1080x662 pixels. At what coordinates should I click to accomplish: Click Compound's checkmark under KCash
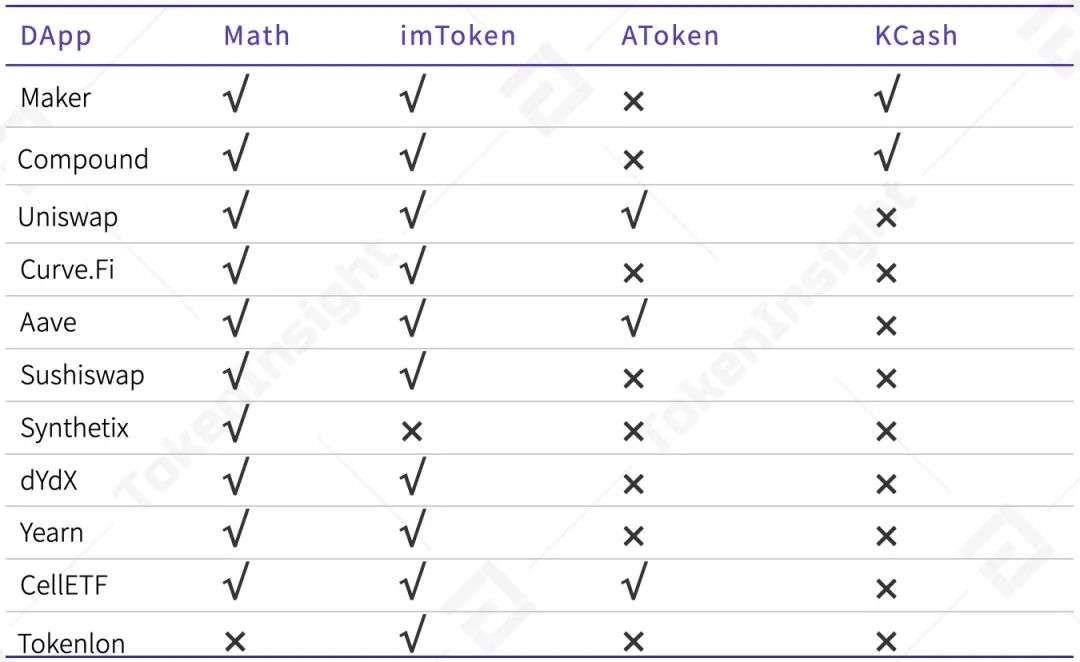pyautogui.click(x=886, y=154)
